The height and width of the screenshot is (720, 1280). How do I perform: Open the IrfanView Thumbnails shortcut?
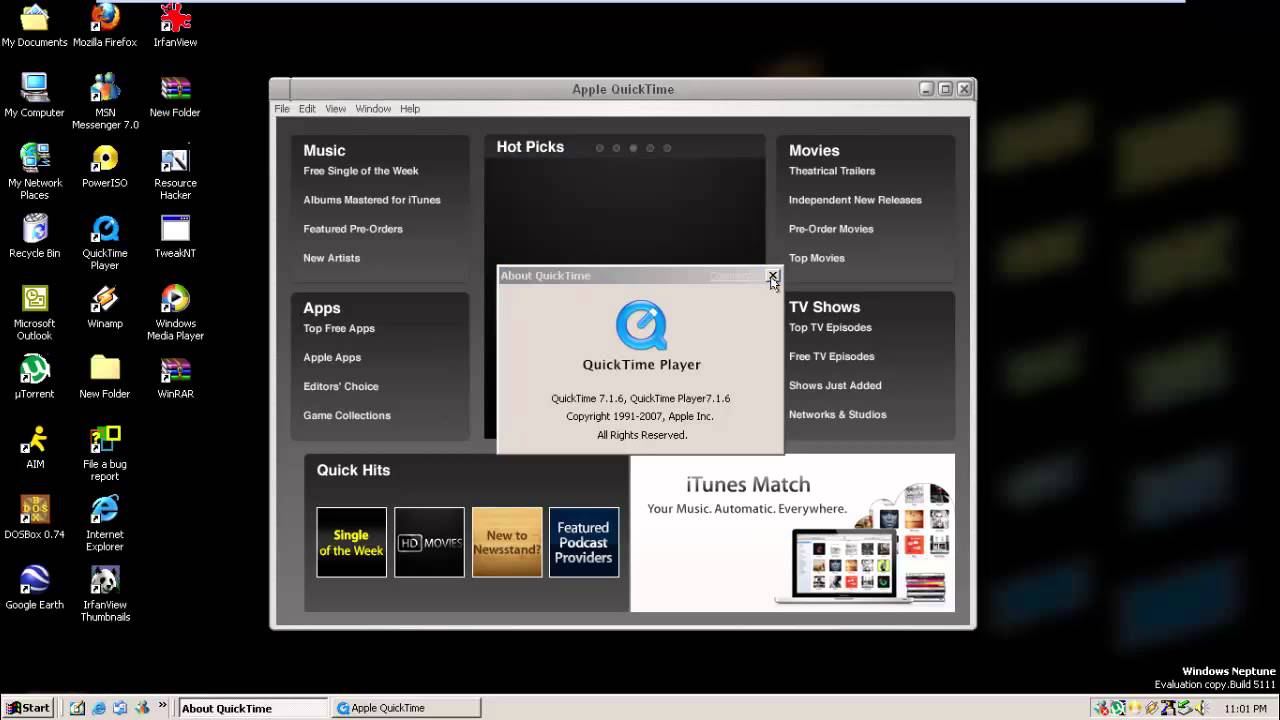[x=105, y=593]
